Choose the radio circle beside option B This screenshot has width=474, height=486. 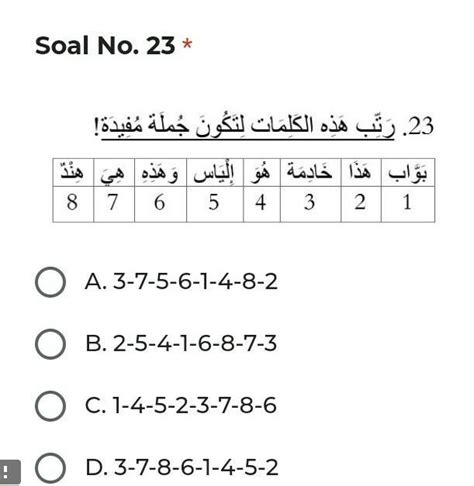[50, 344]
